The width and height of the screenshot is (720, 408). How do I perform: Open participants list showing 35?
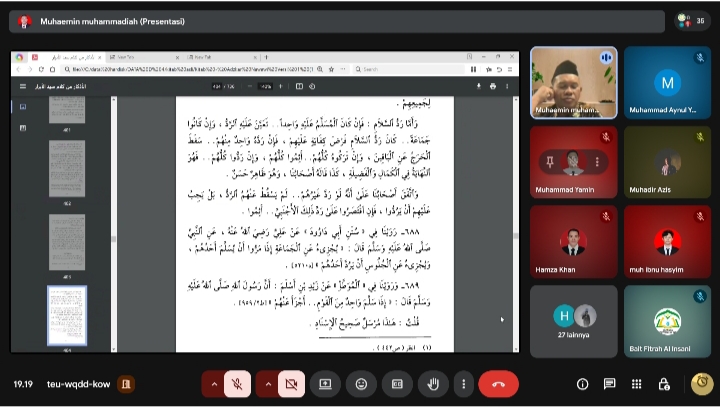(692, 21)
